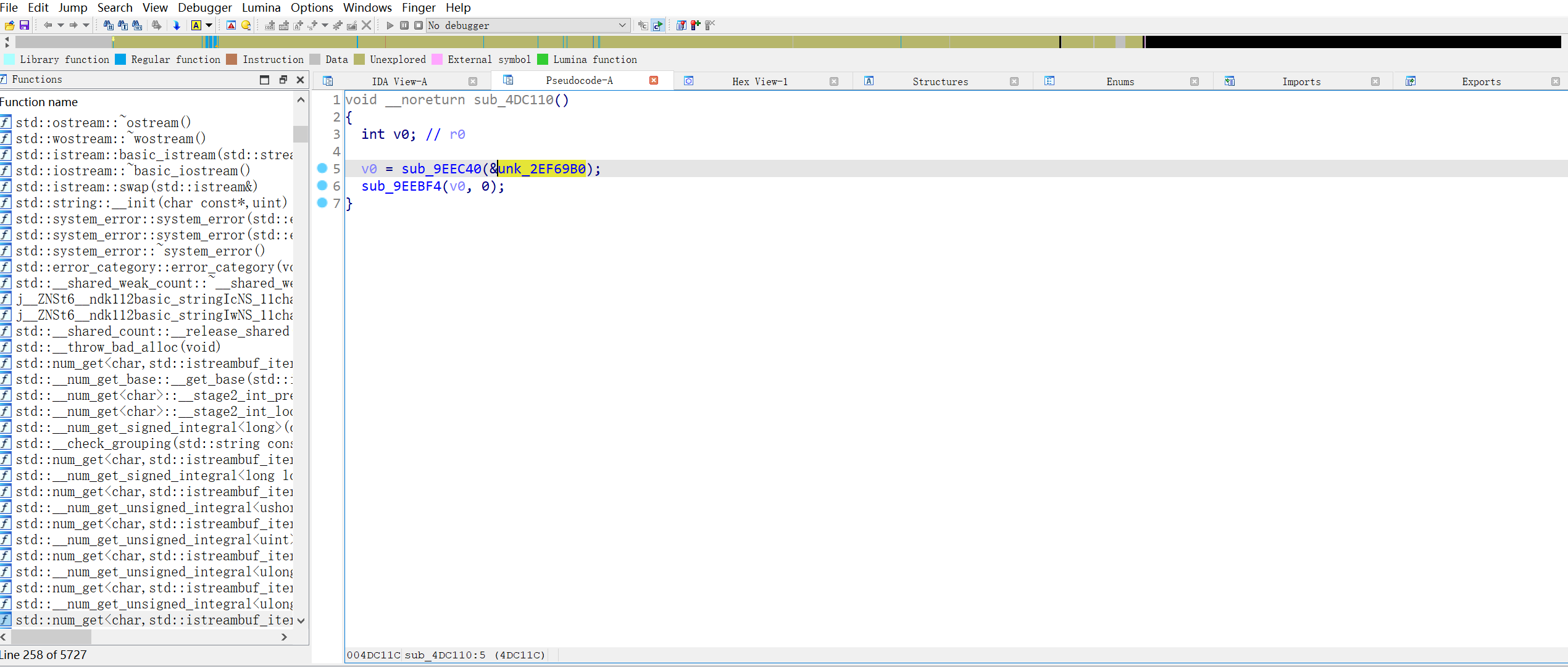Click the navigation band overview bar
1568x667 pixels.
tap(788, 42)
